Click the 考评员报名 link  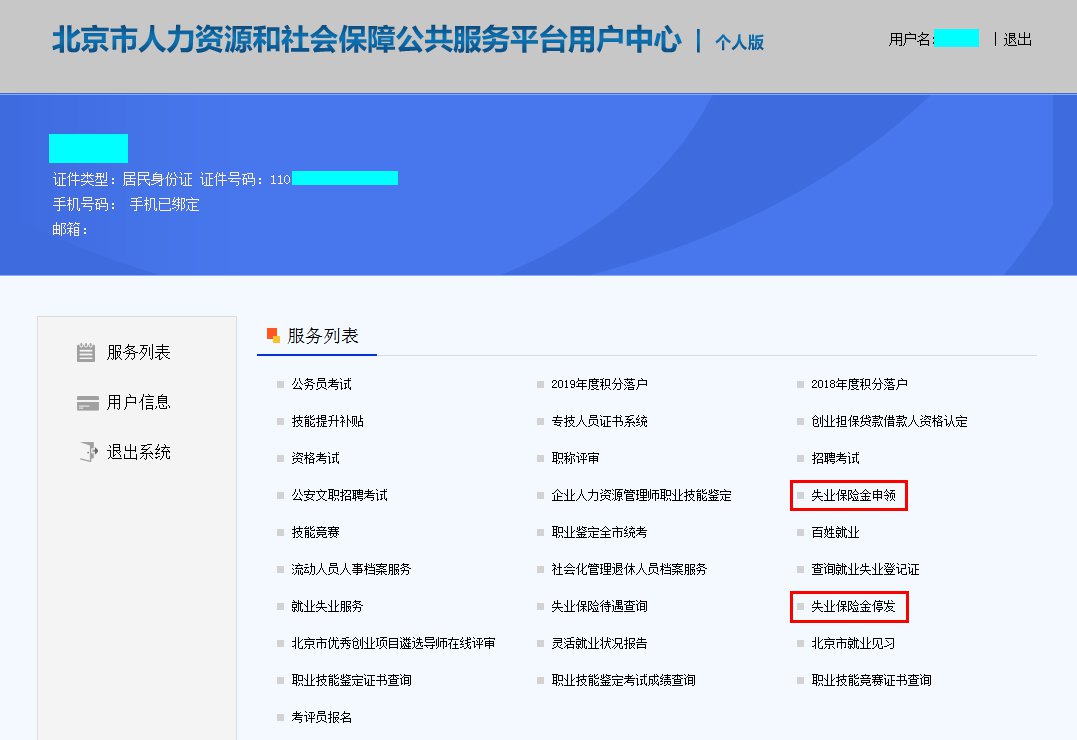321,717
